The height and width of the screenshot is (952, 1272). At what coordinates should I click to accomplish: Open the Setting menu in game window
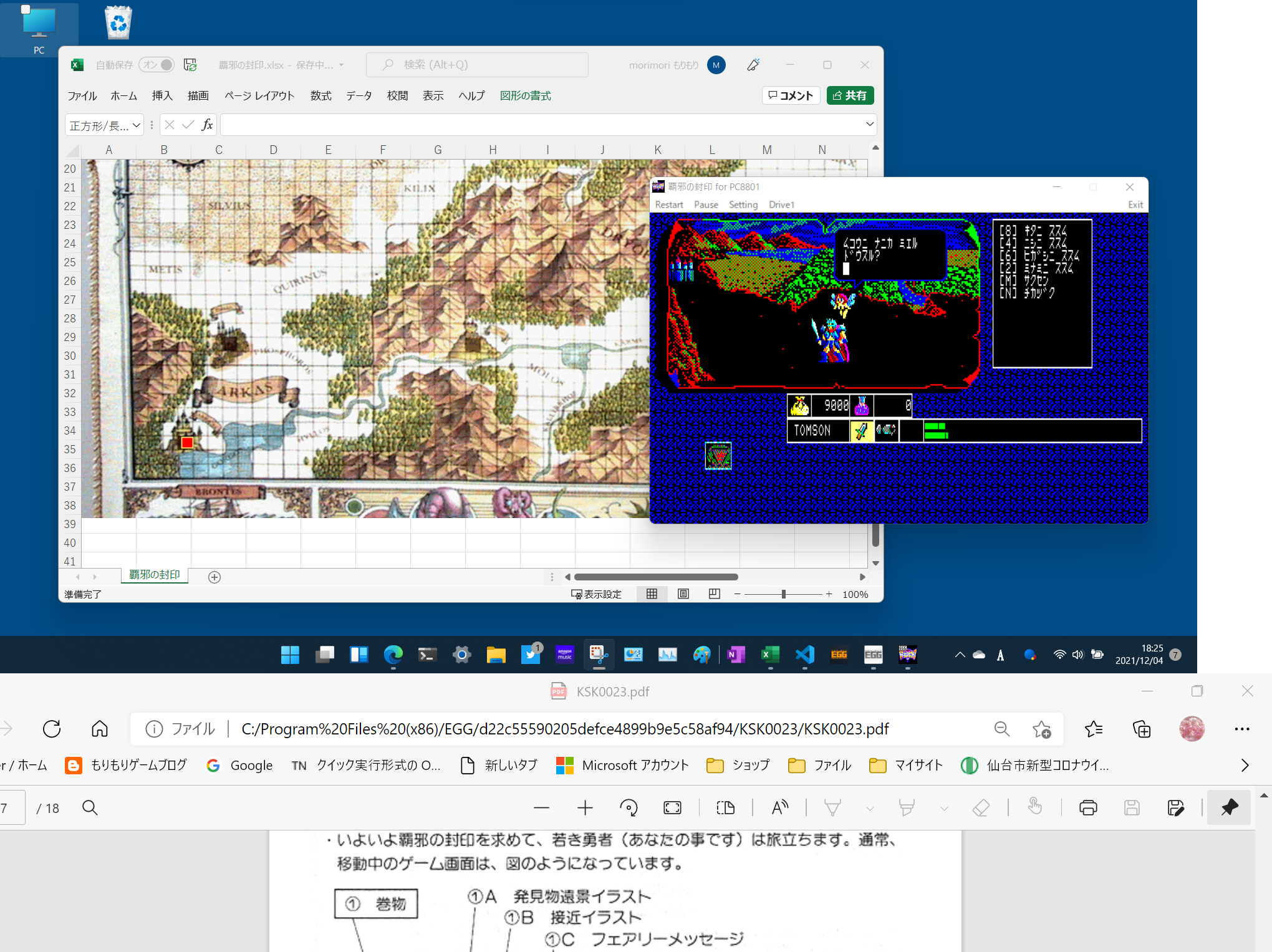(x=743, y=204)
